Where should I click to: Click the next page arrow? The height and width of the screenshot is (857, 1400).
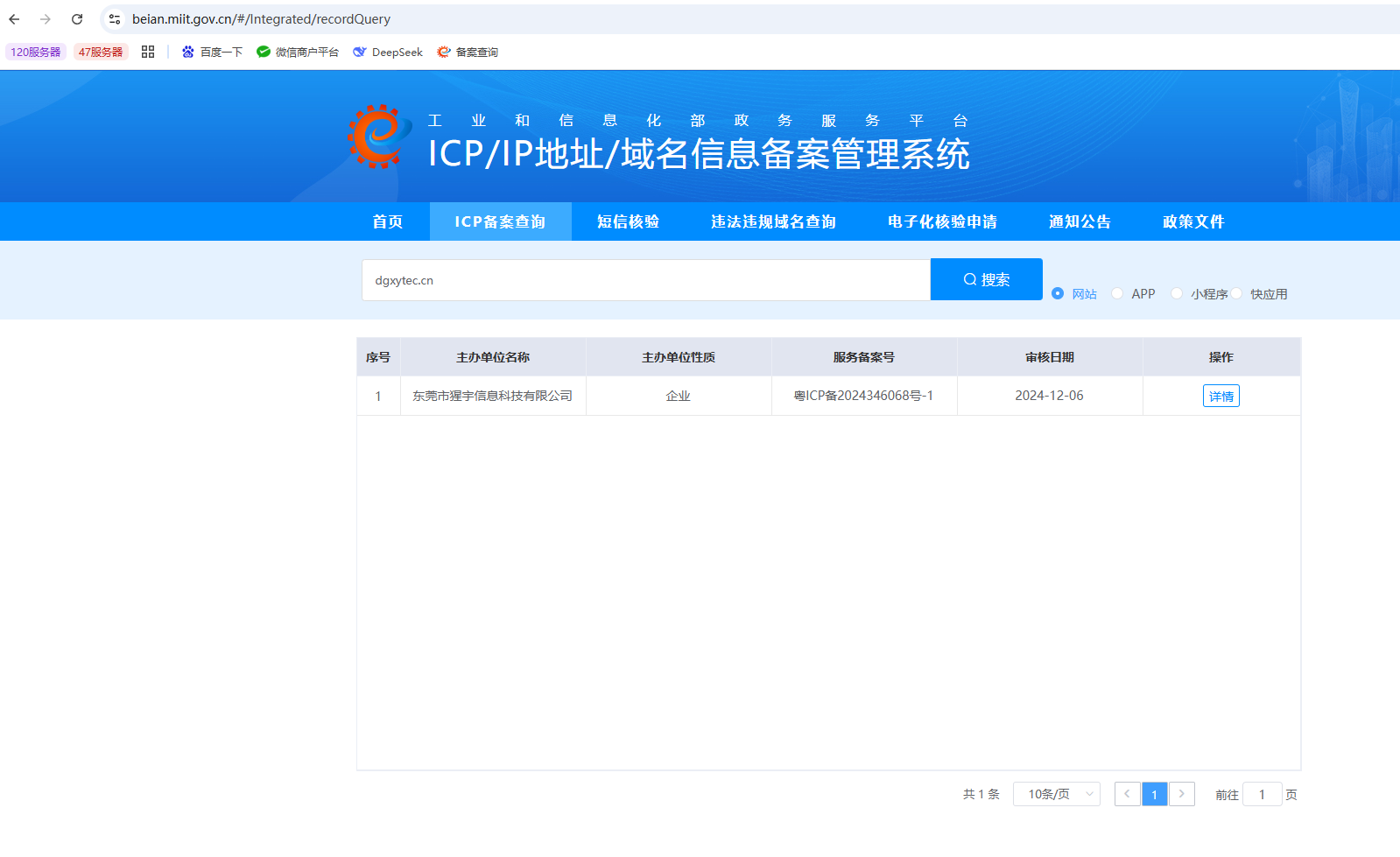point(1182,794)
